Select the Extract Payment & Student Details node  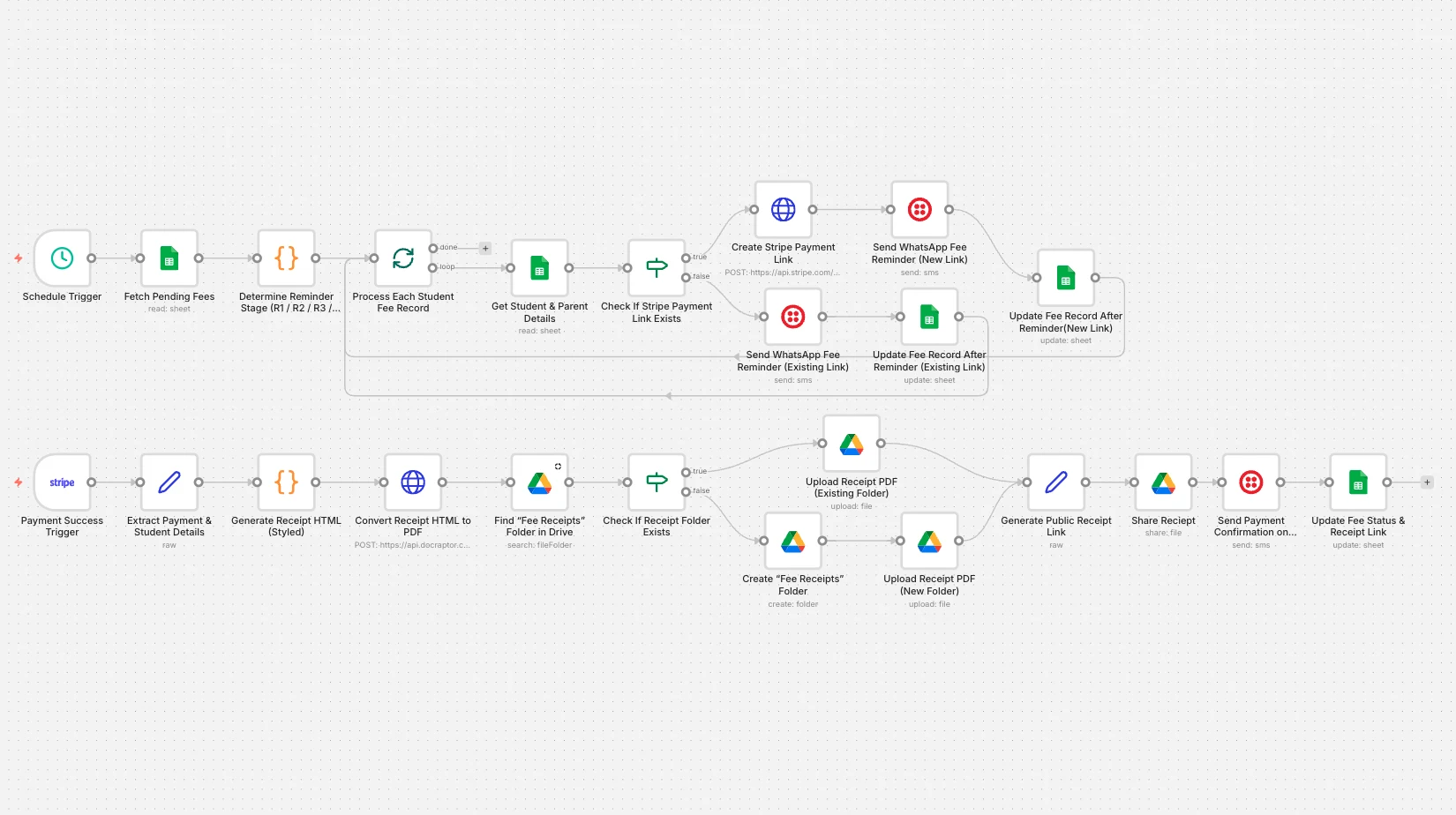point(169,482)
